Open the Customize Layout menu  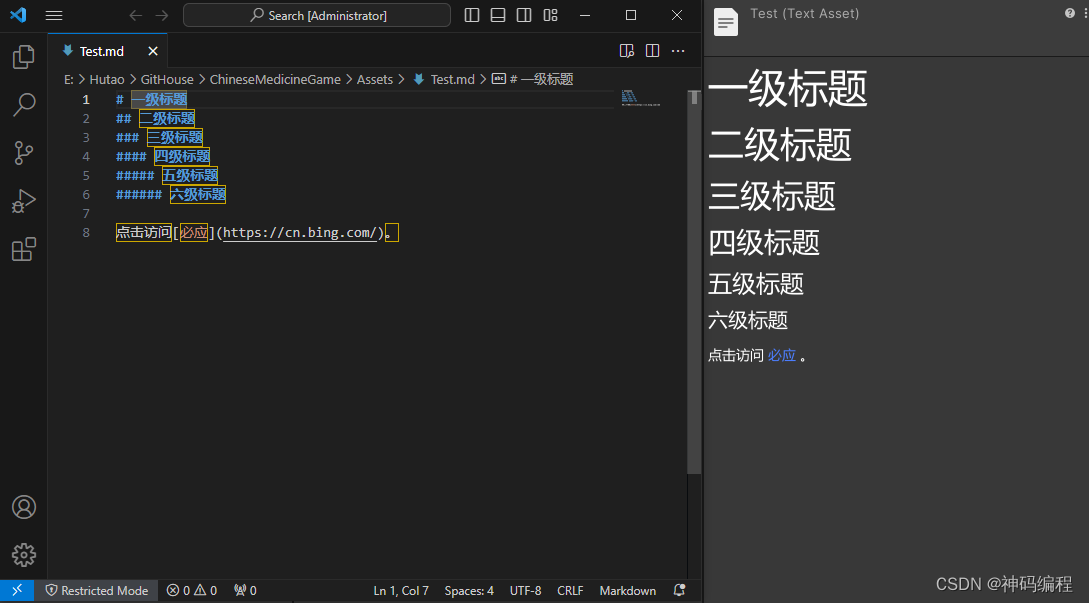pos(551,15)
